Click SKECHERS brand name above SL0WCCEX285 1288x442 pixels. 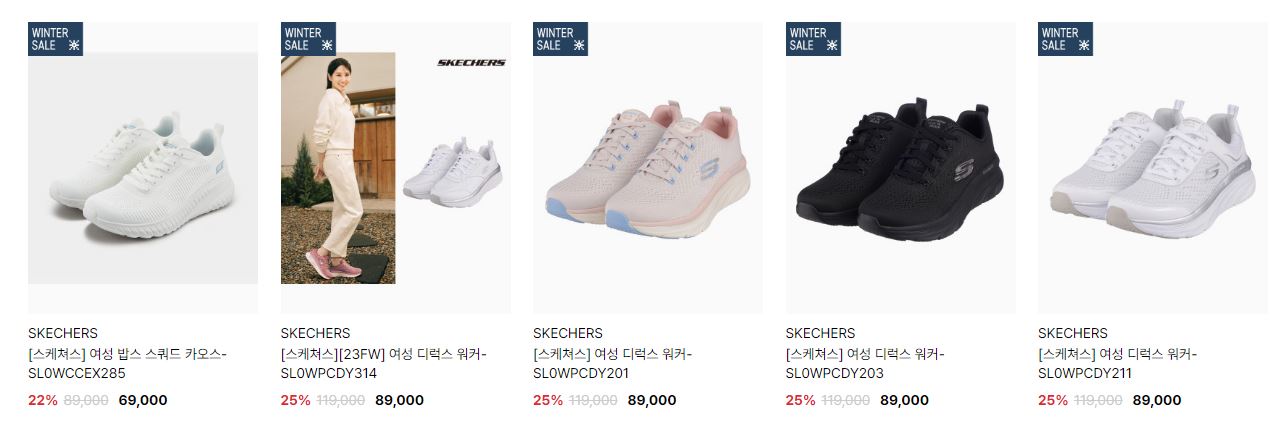(x=63, y=333)
